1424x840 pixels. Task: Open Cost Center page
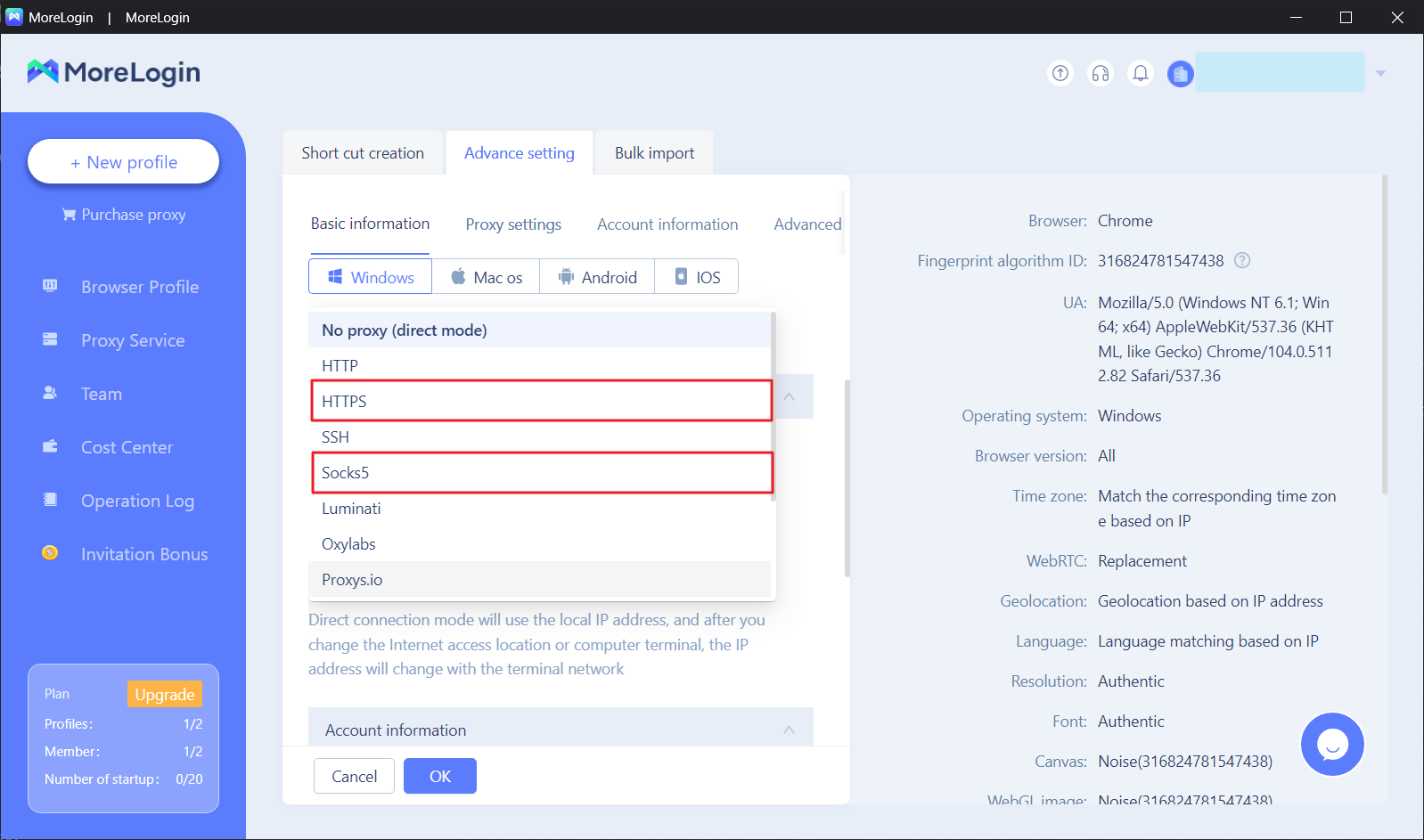click(x=127, y=447)
